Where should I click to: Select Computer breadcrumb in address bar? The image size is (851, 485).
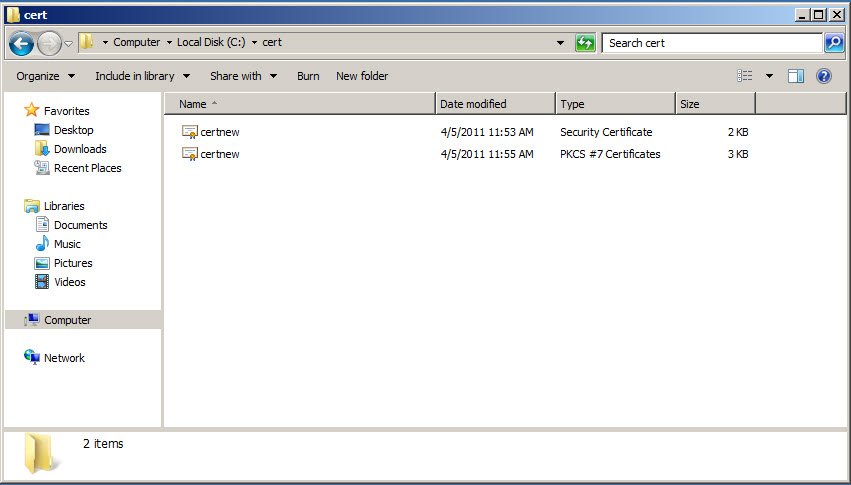(136, 42)
